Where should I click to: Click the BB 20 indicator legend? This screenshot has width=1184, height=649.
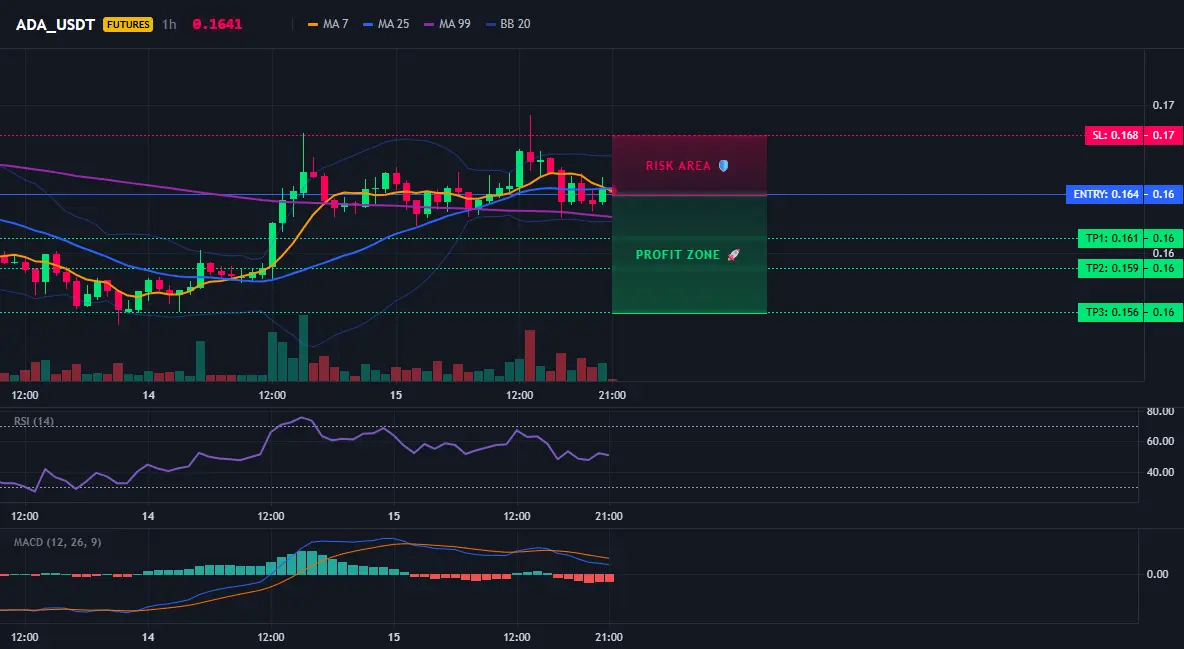coord(508,24)
